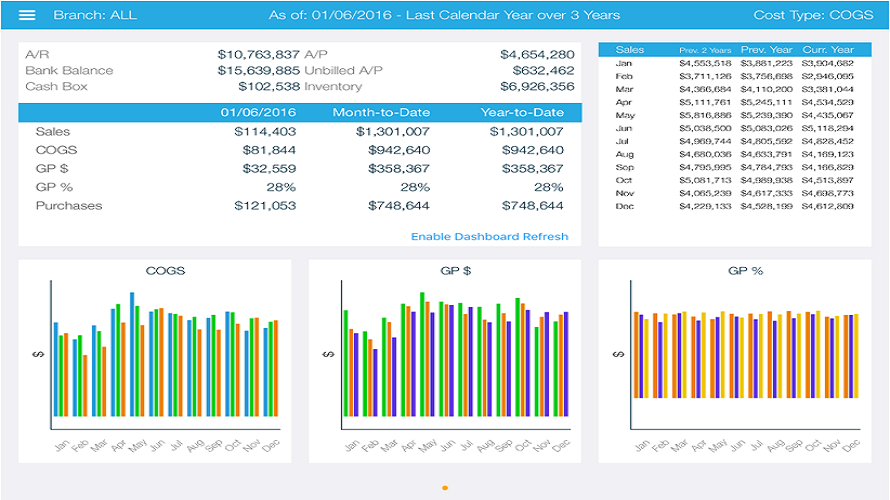The image size is (890, 500).
Task: Open the GP % bar chart
Action: point(734,361)
